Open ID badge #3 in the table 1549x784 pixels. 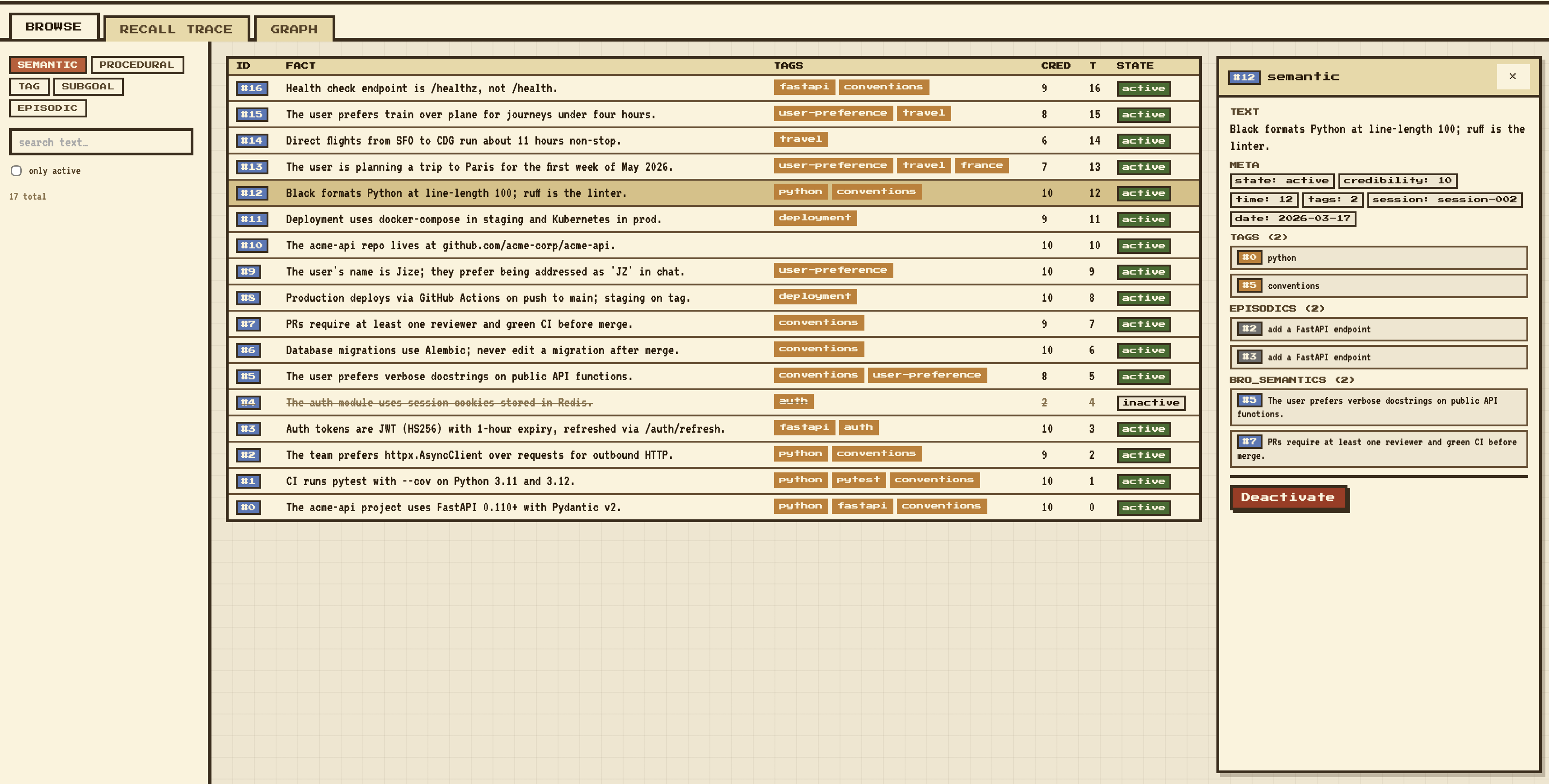pyautogui.click(x=249, y=428)
